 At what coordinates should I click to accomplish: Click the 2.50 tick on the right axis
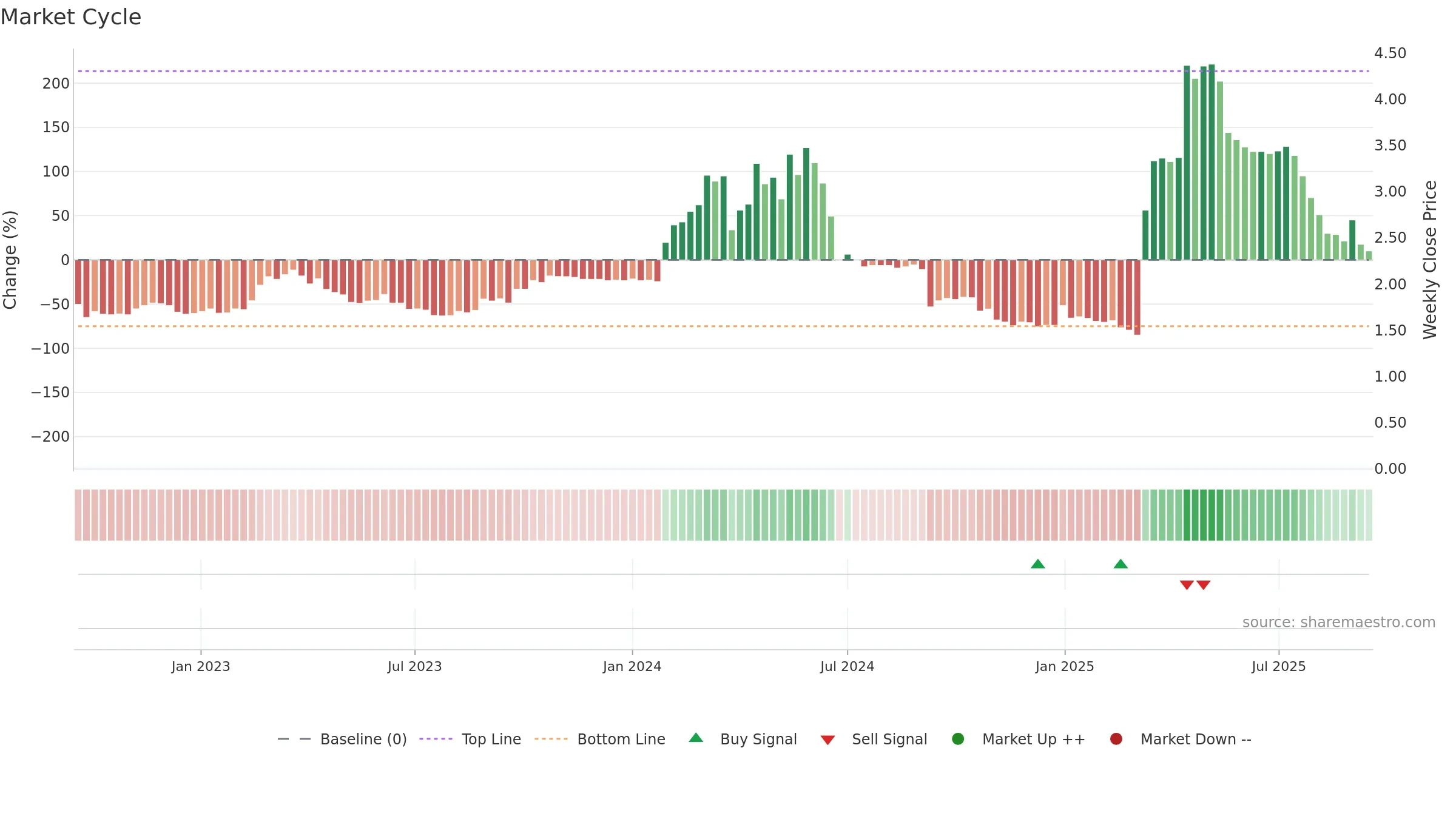[x=1390, y=238]
